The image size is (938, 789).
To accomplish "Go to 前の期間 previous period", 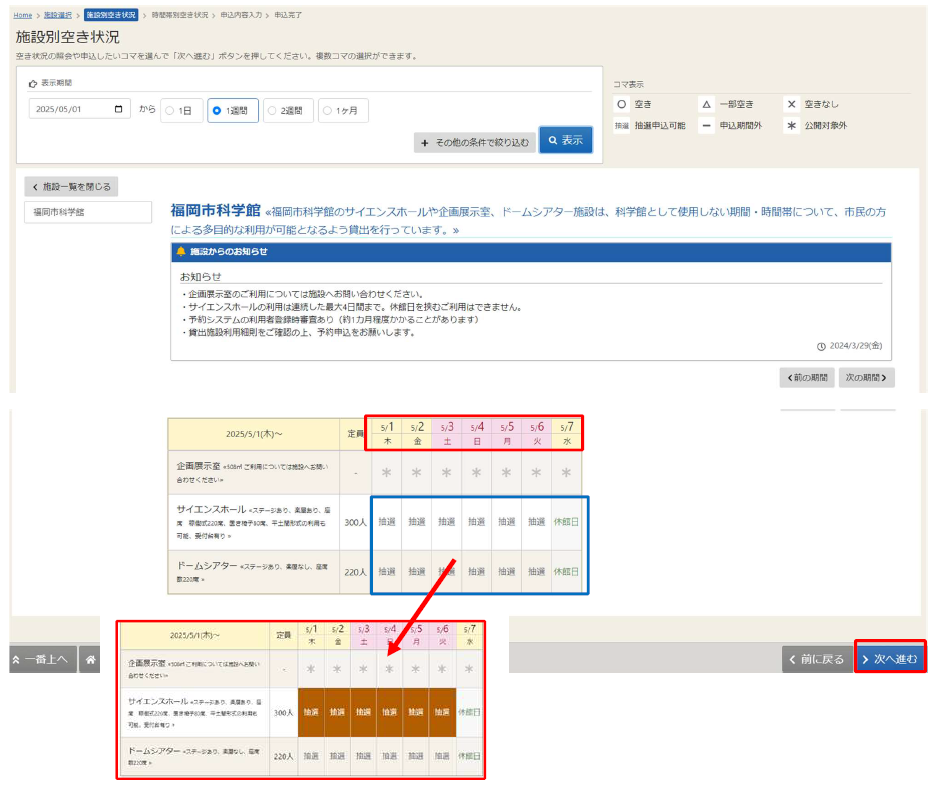I will point(806,377).
